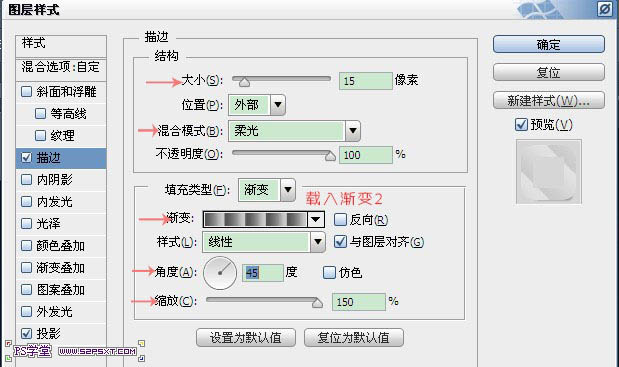Screen dimensions: 619x367
Task: Enable the 内阴影 checkbox
Action: point(26,180)
